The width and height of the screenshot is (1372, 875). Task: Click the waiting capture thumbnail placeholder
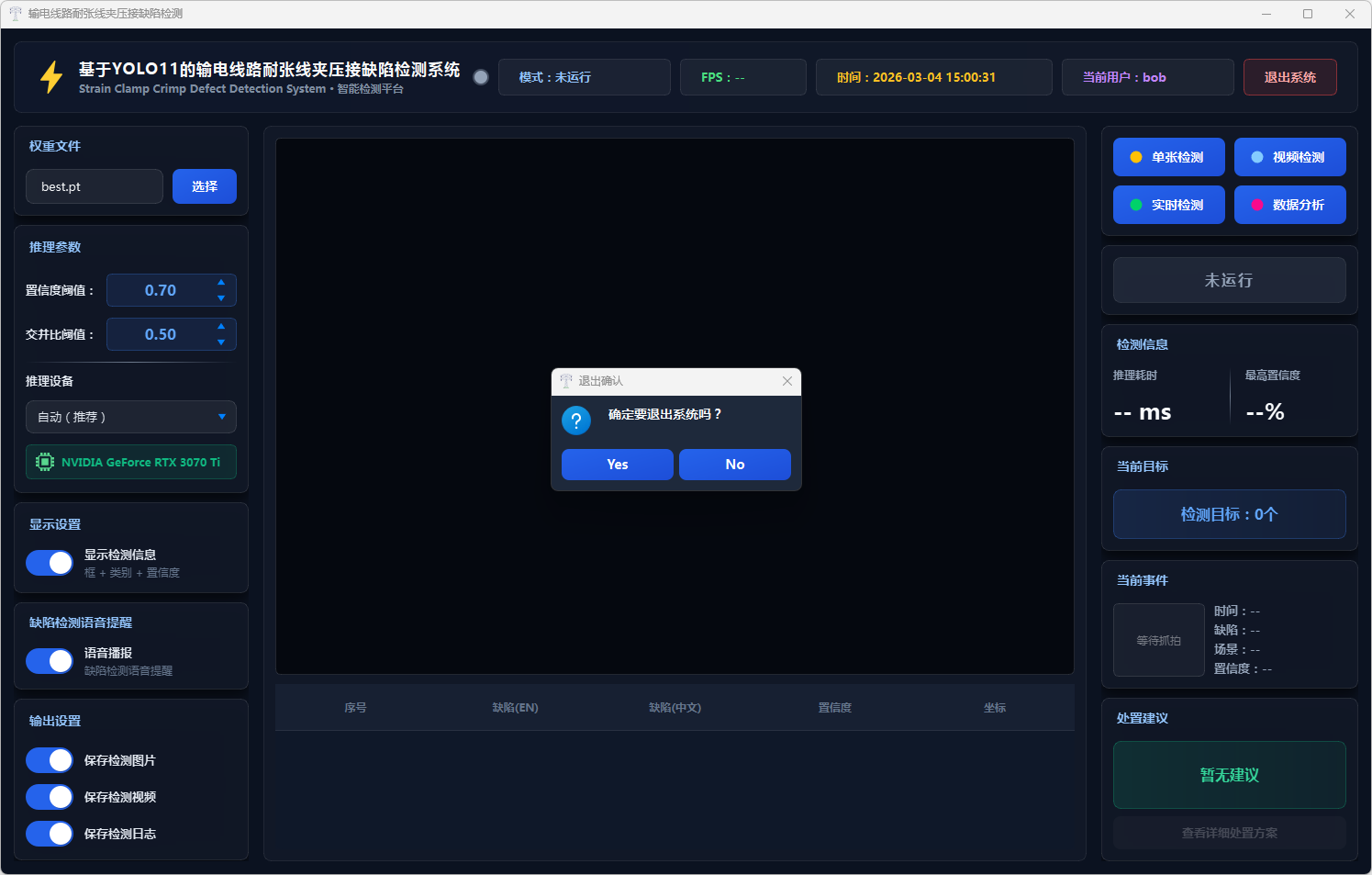1158,640
